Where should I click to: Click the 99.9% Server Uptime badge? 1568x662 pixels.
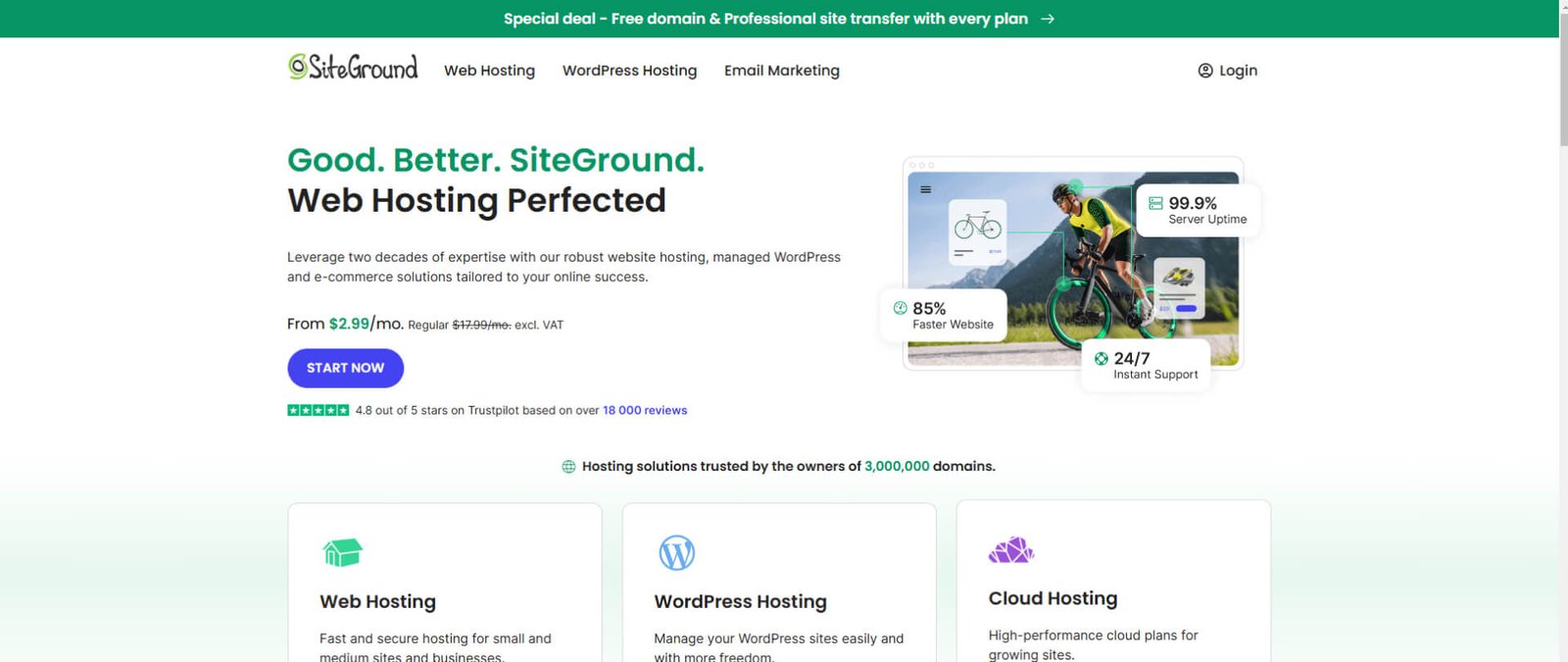click(1198, 210)
